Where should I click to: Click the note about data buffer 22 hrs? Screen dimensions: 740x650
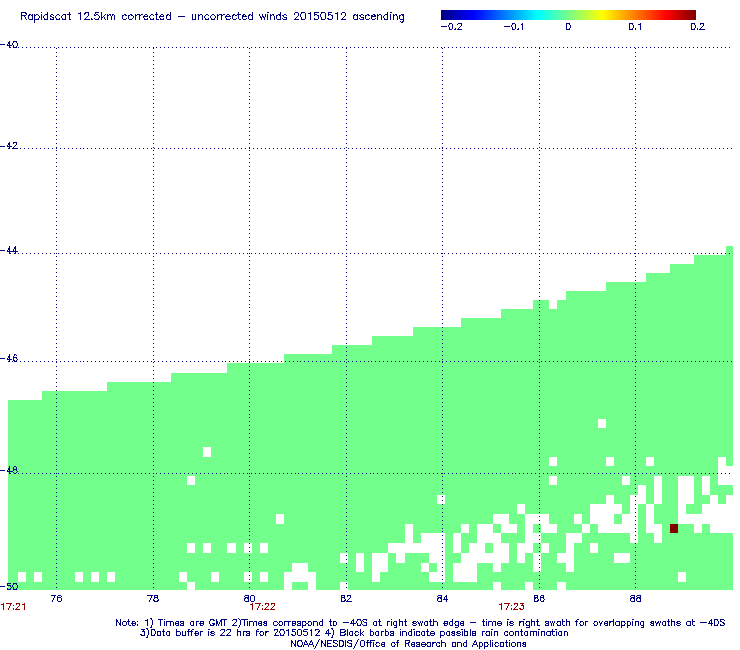(354, 633)
